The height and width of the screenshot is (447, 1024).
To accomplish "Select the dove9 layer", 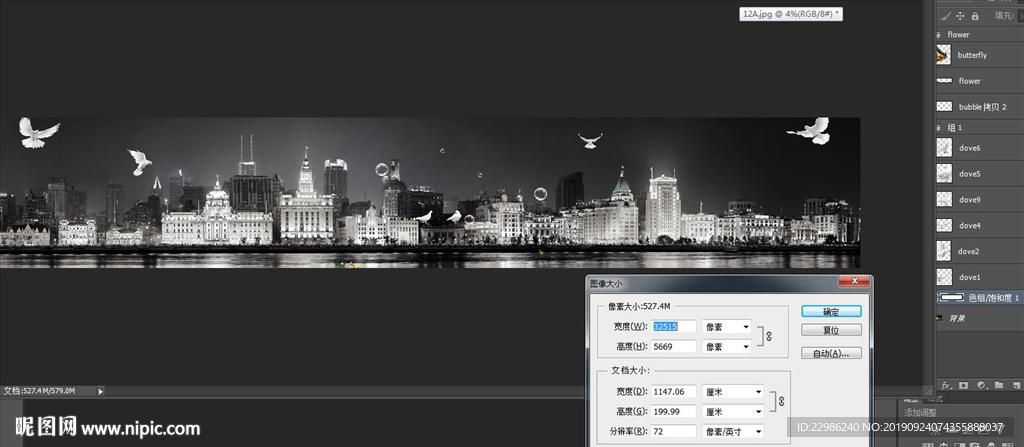I will pyautogui.click(x=980, y=199).
